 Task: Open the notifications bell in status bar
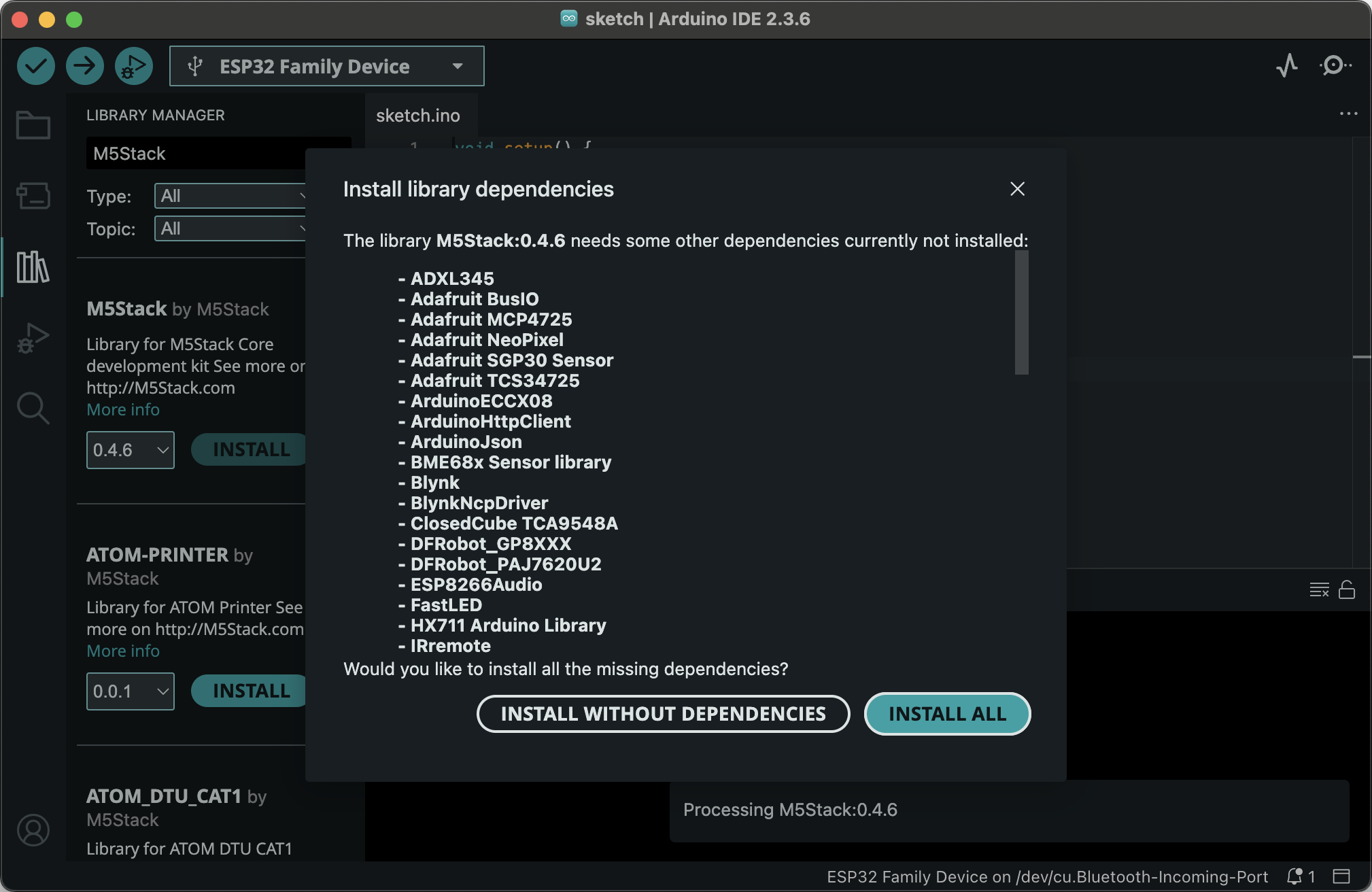pyautogui.click(x=1295, y=876)
